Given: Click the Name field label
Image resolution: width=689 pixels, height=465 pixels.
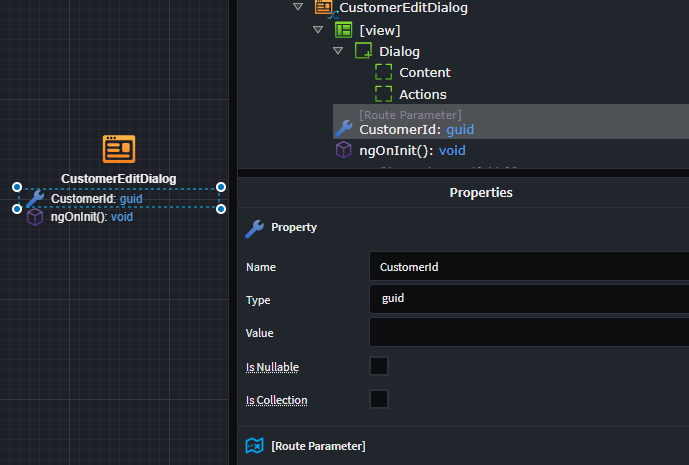Looking at the screenshot, I should [x=261, y=267].
